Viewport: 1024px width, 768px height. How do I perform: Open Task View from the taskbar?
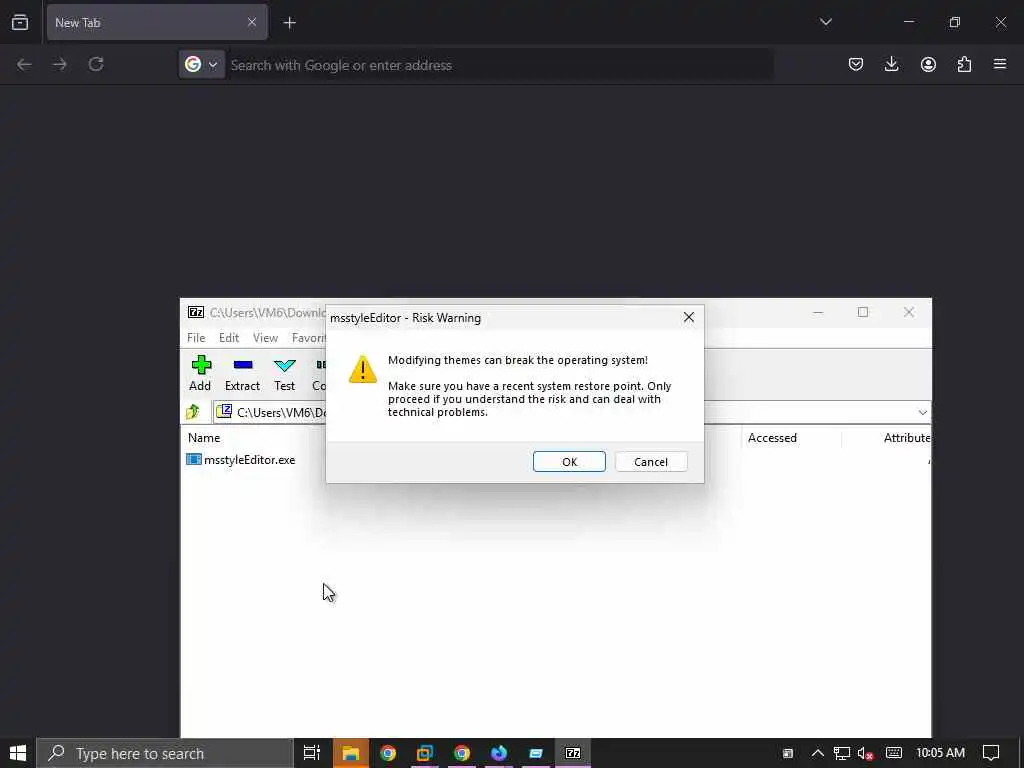pos(312,753)
